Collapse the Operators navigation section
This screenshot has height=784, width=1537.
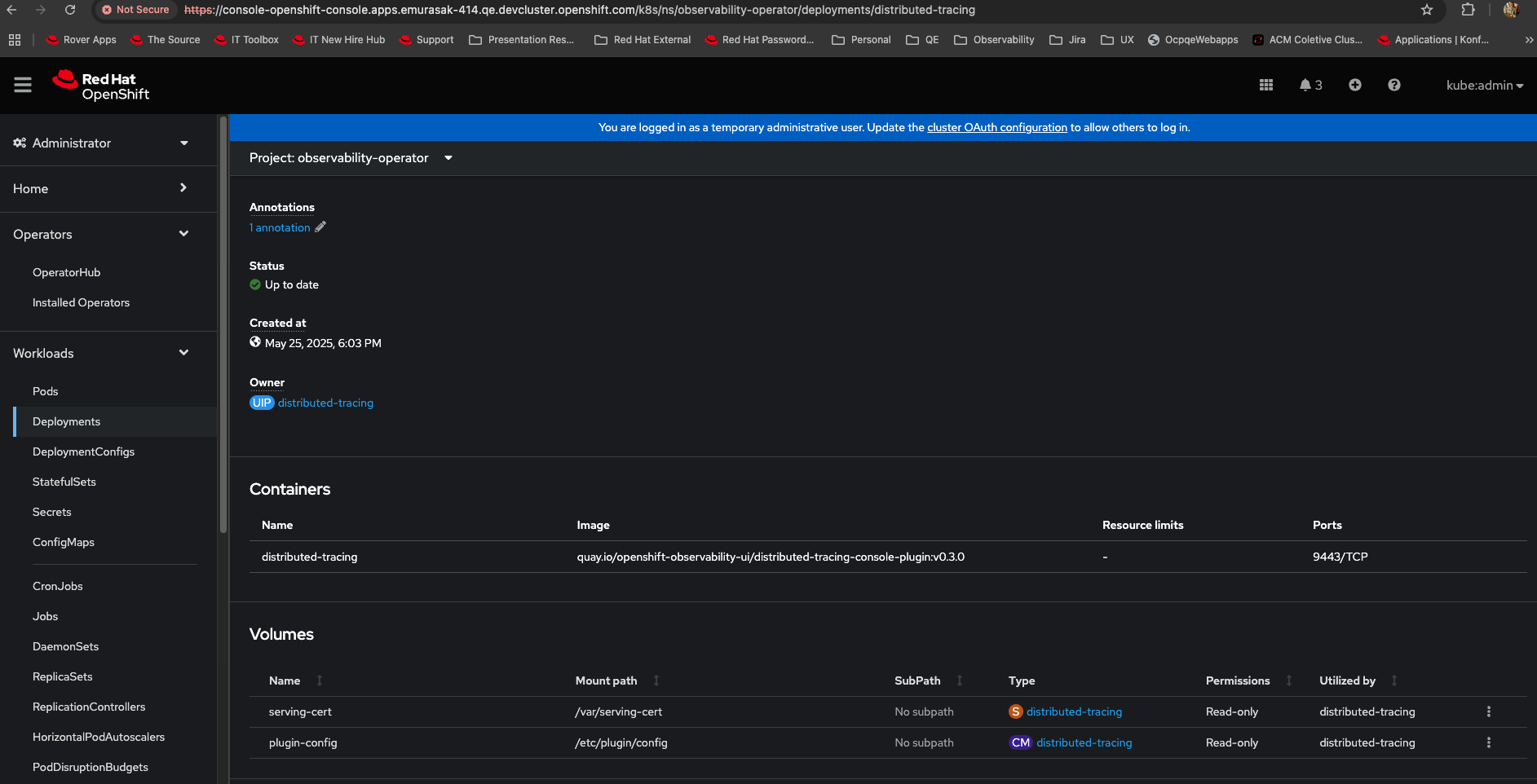pyautogui.click(x=101, y=234)
